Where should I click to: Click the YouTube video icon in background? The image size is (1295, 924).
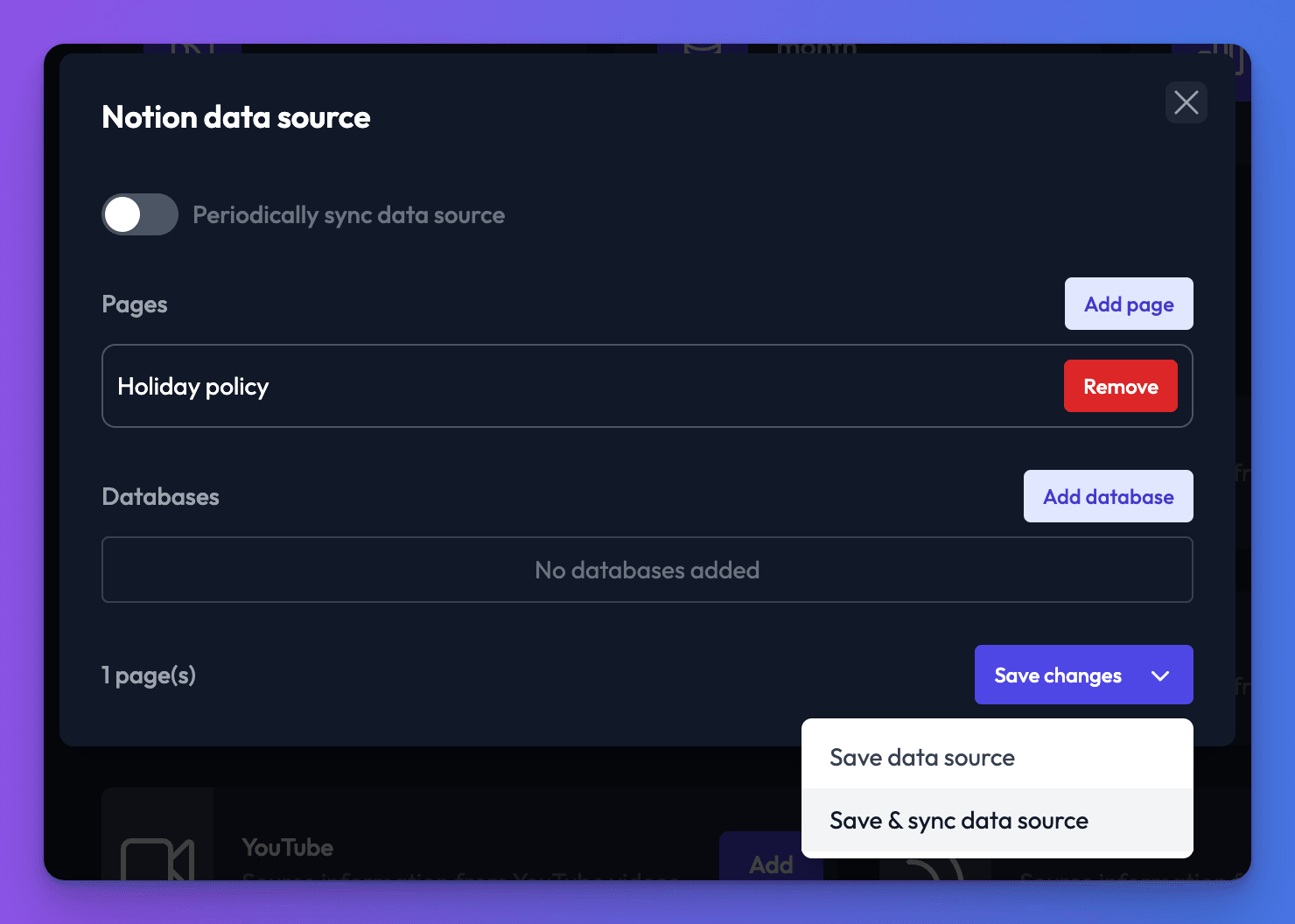coord(157,859)
